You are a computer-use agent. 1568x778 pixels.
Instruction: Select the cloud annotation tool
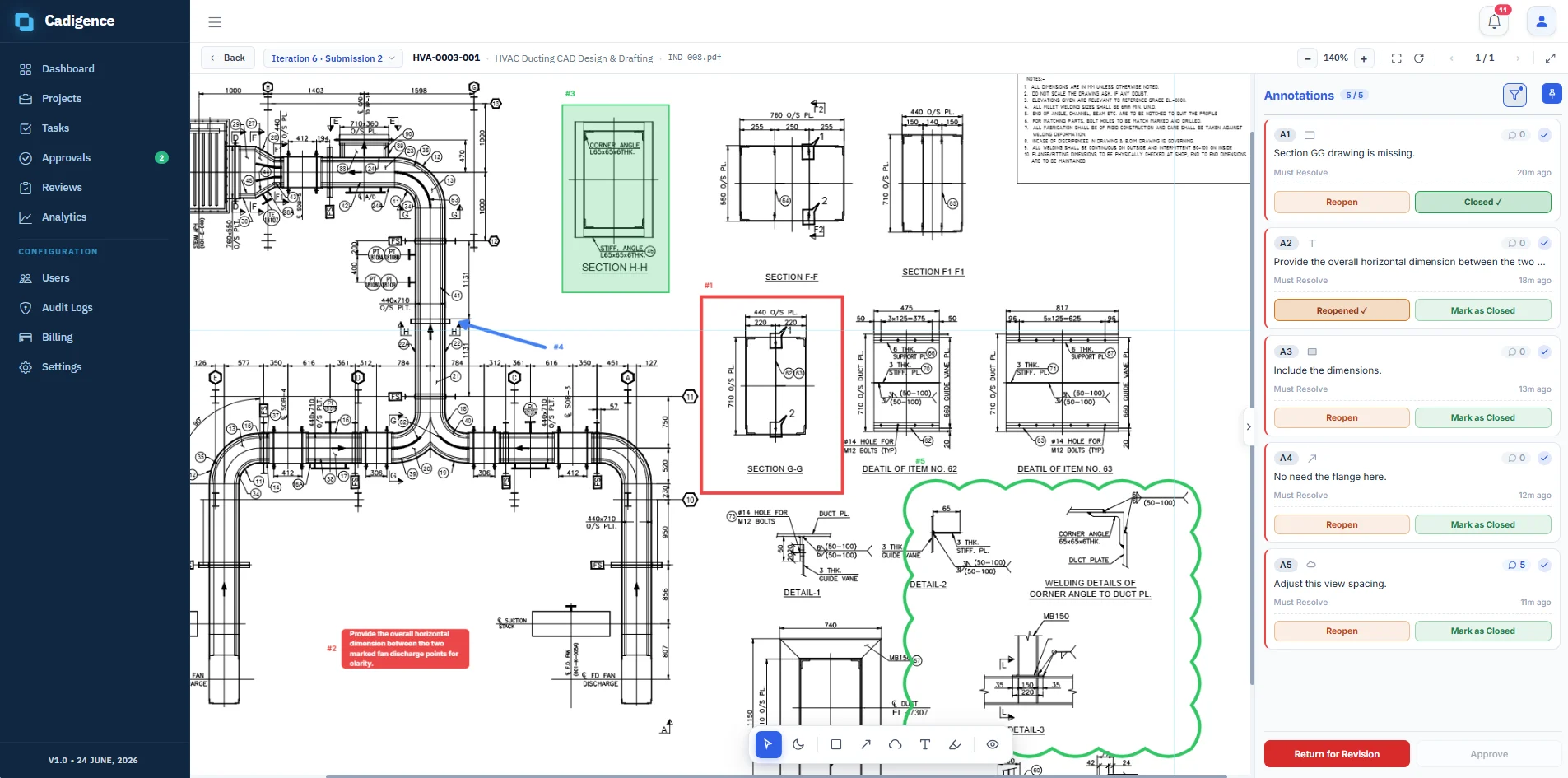coord(896,744)
